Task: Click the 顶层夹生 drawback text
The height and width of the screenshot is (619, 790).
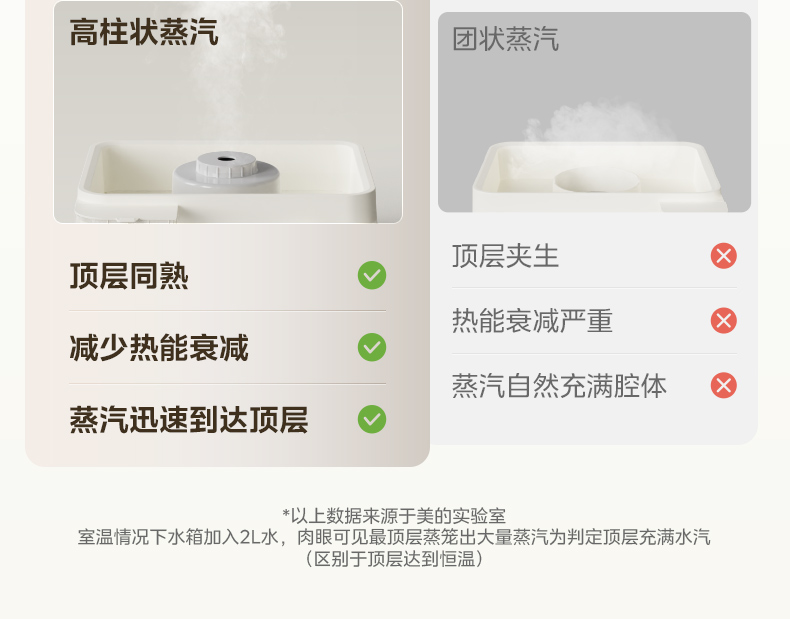Action: coord(505,256)
